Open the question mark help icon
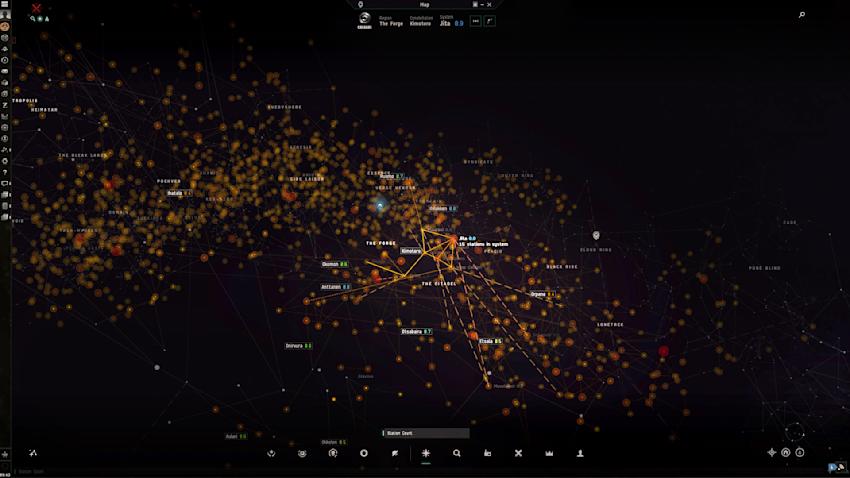850x478 pixels. [x=5, y=172]
